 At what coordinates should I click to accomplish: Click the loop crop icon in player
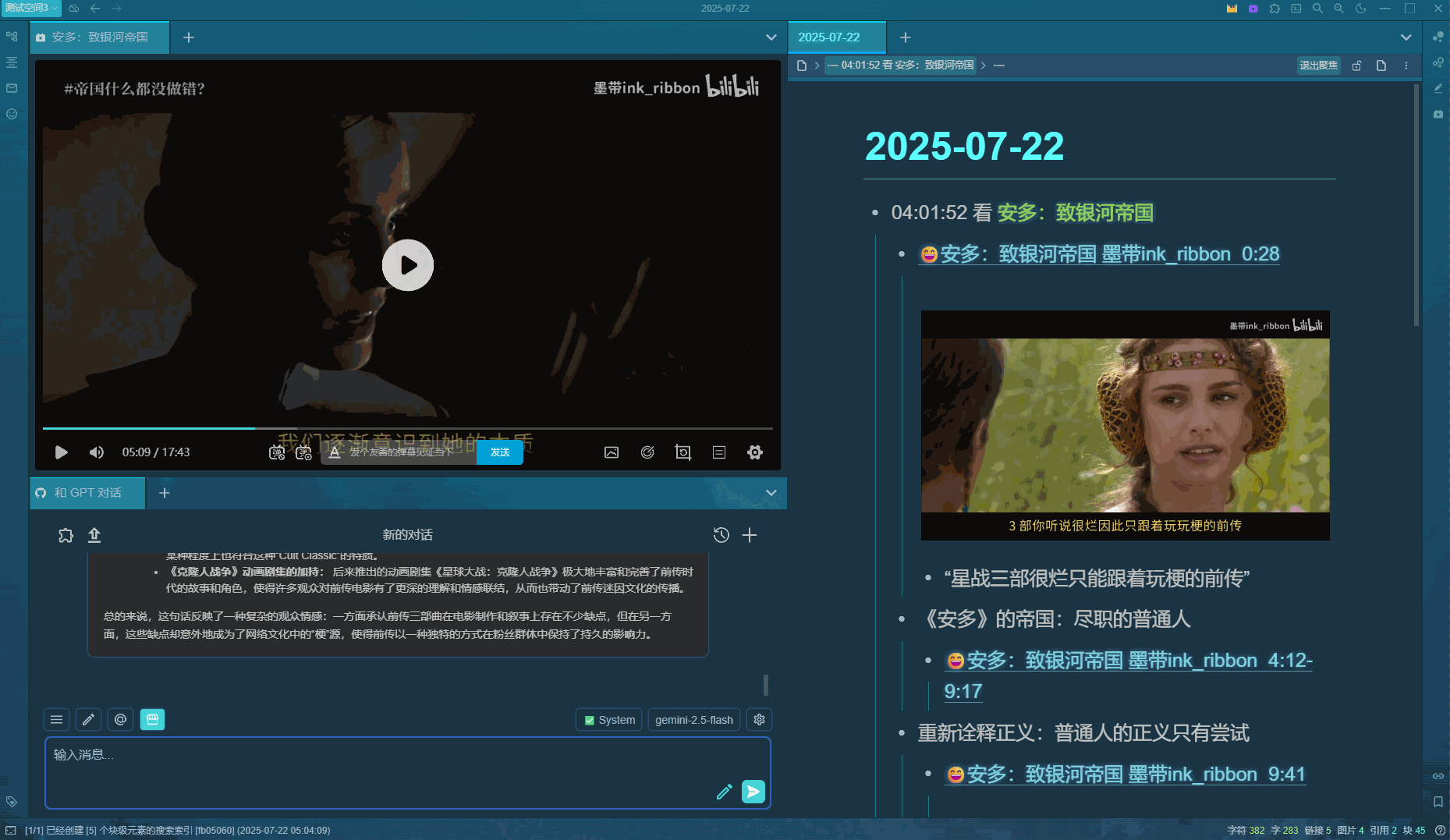[683, 452]
